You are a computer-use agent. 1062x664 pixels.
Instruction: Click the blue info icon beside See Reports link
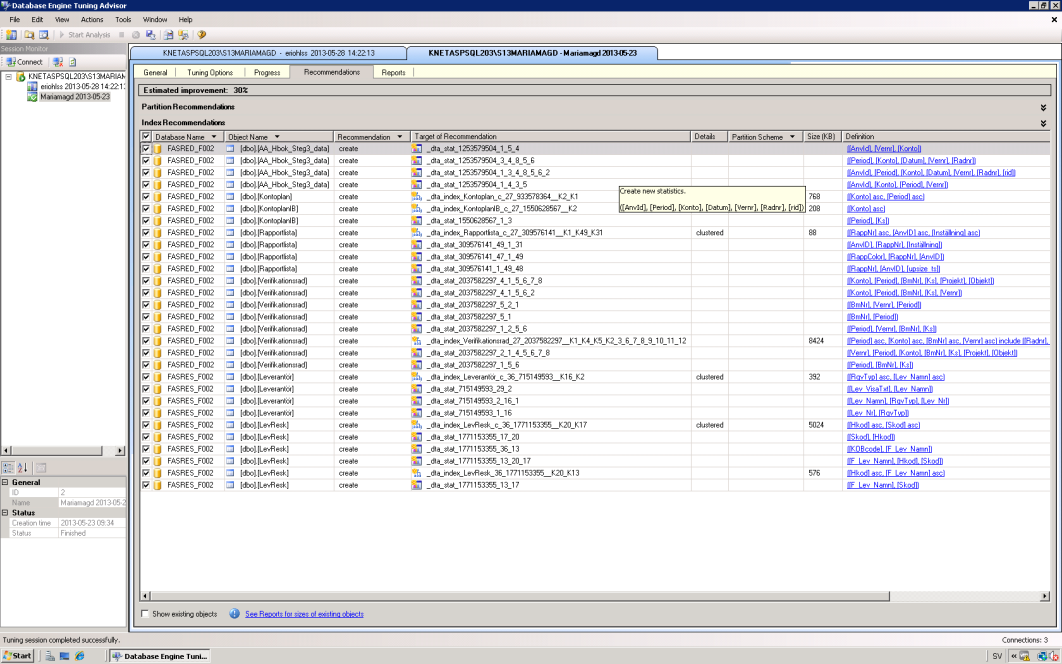click(x=234, y=614)
